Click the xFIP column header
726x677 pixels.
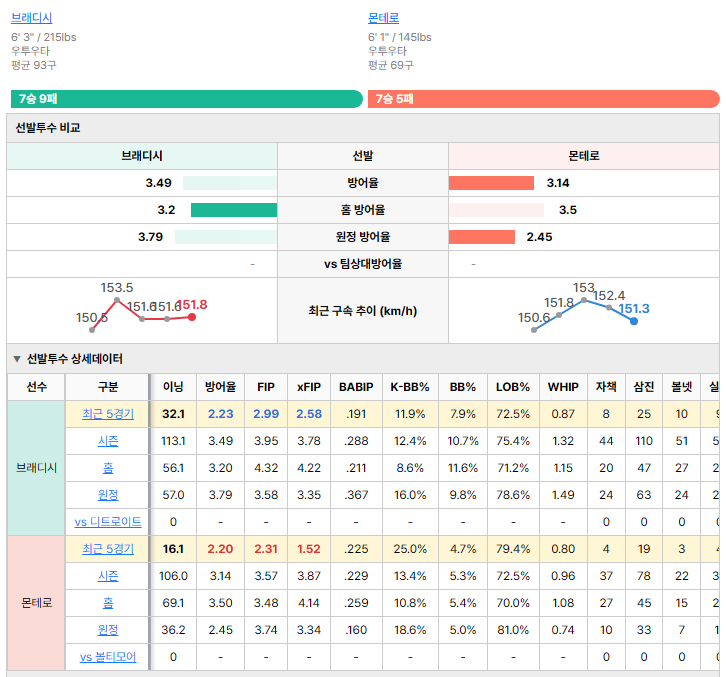(x=309, y=387)
